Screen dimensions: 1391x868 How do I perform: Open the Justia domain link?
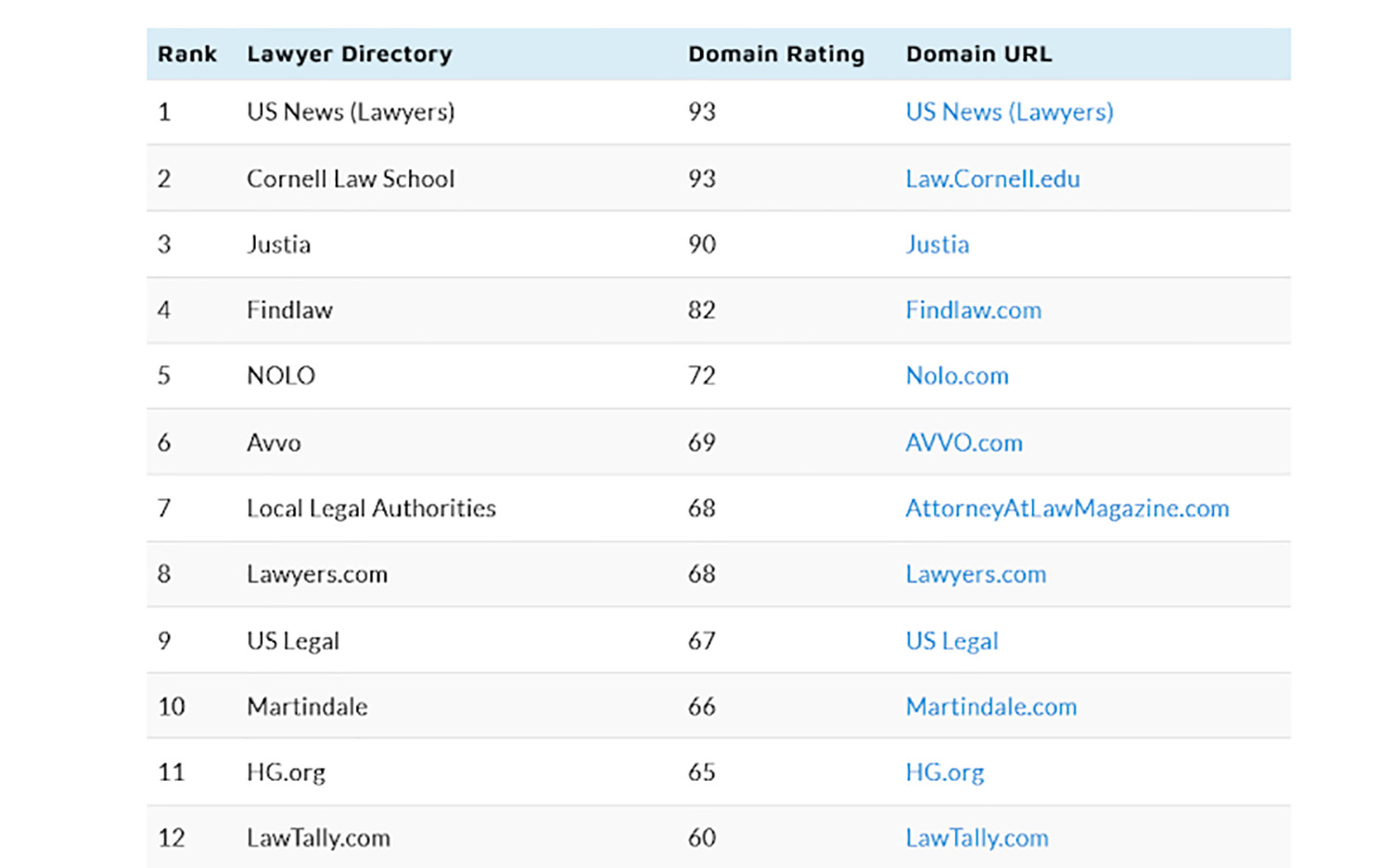tap(937, 245)
